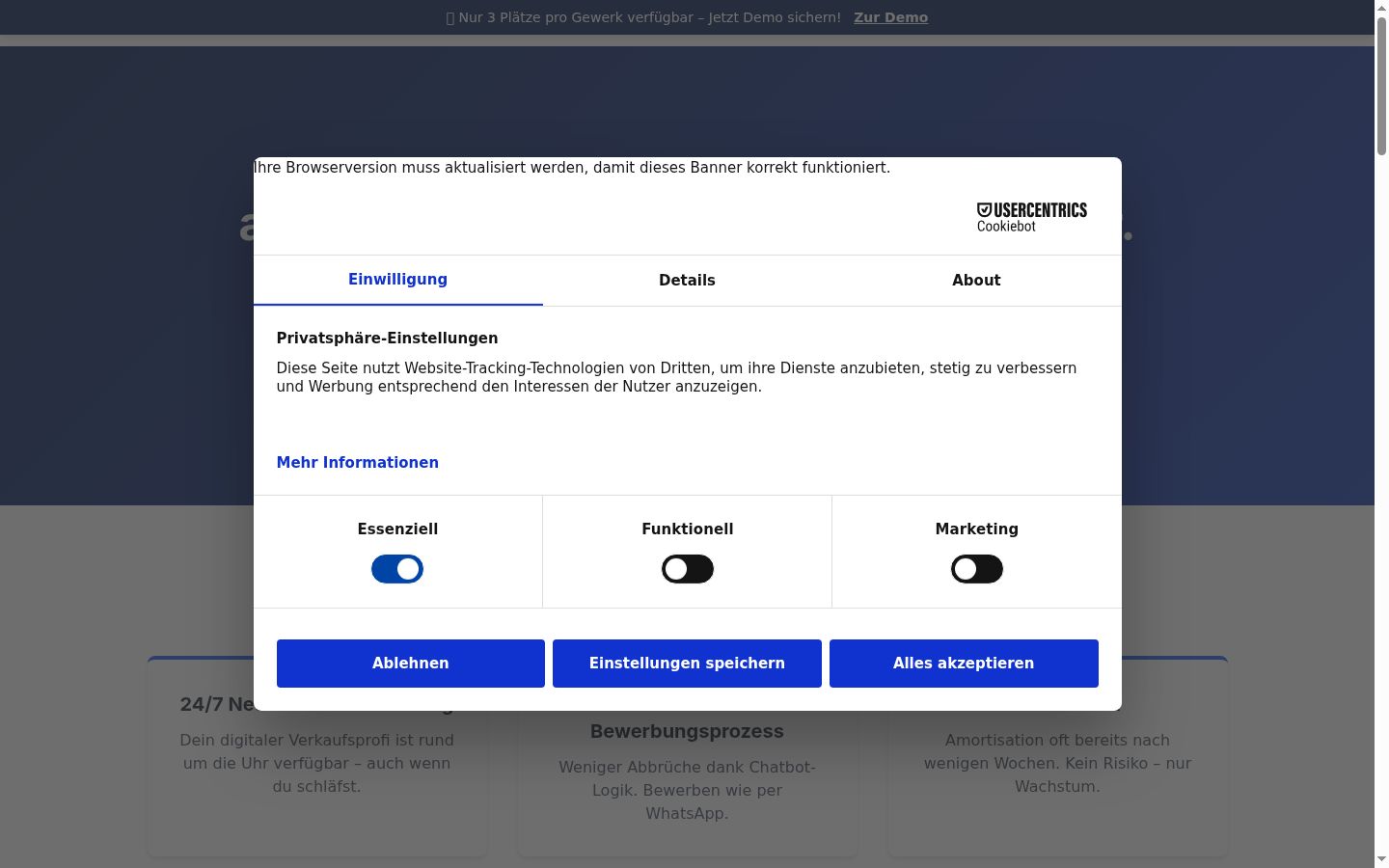Click the scrollbar down arrow
1389x868 pixels.
pos(1381,859)
